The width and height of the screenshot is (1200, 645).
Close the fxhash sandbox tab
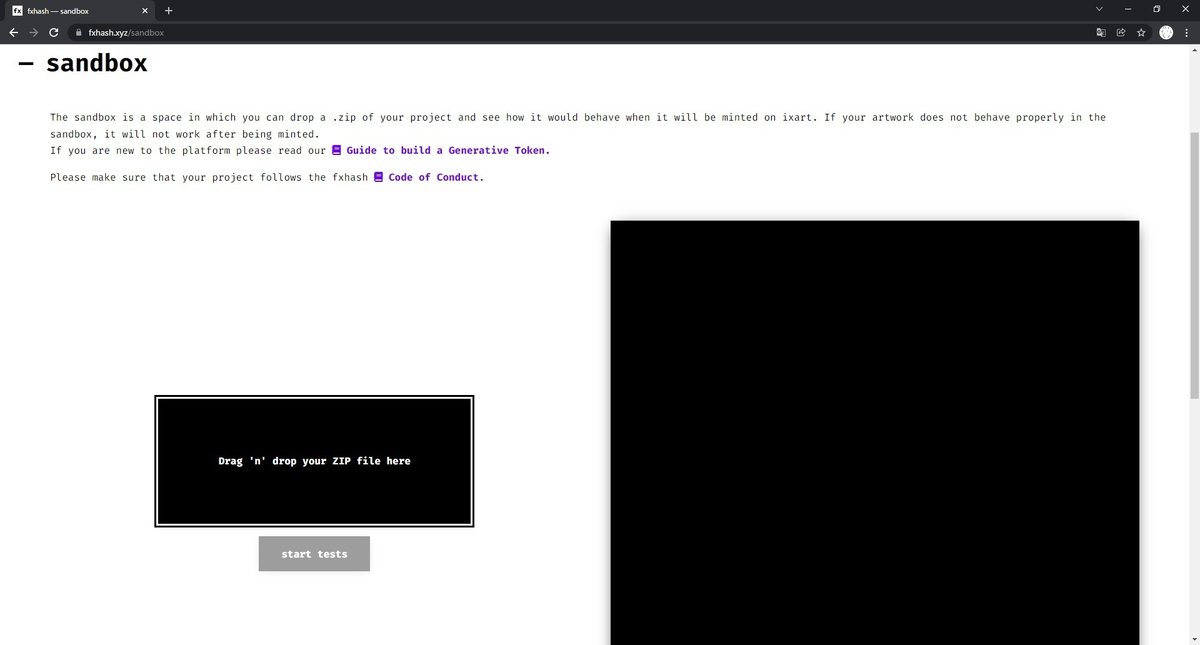coord(143,10)
